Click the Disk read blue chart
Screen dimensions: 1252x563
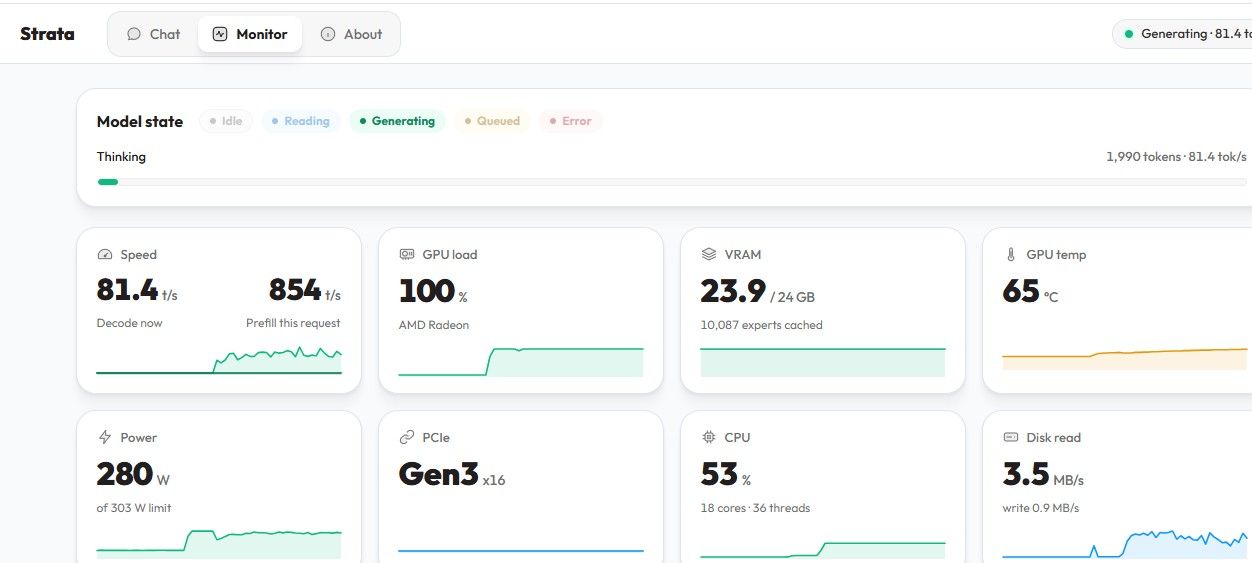click(1125, 544)
